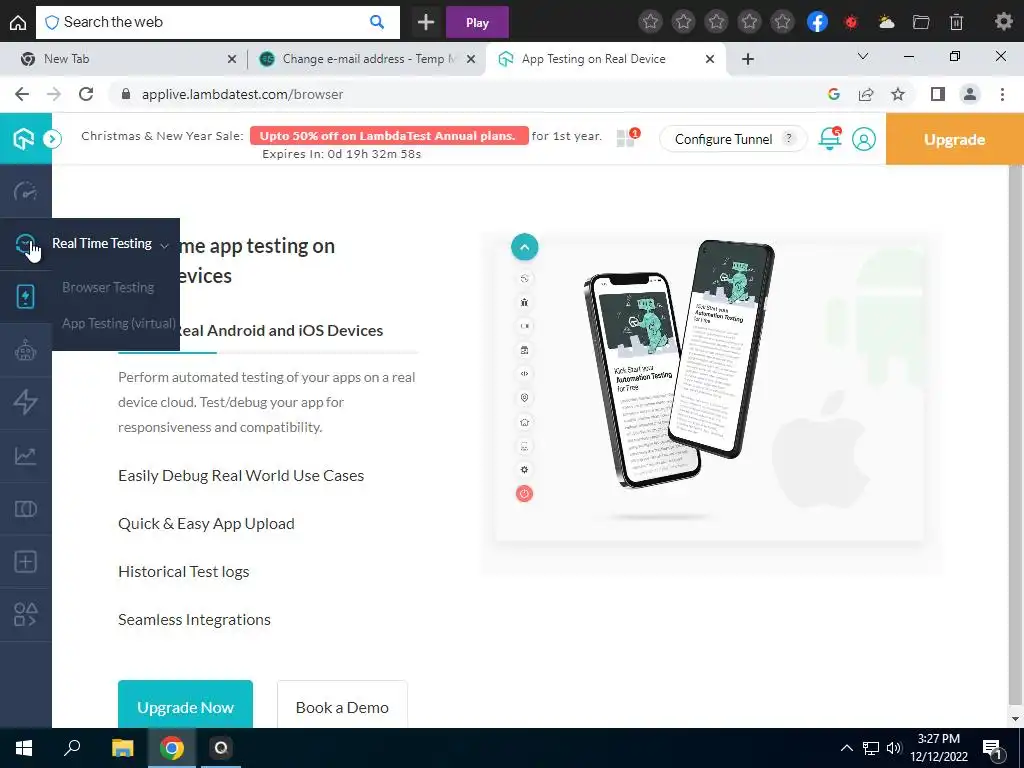Viewport: 1024px width, 768px height.
Task: Open a new Chrome tab with plus
Action: [748, 59]
